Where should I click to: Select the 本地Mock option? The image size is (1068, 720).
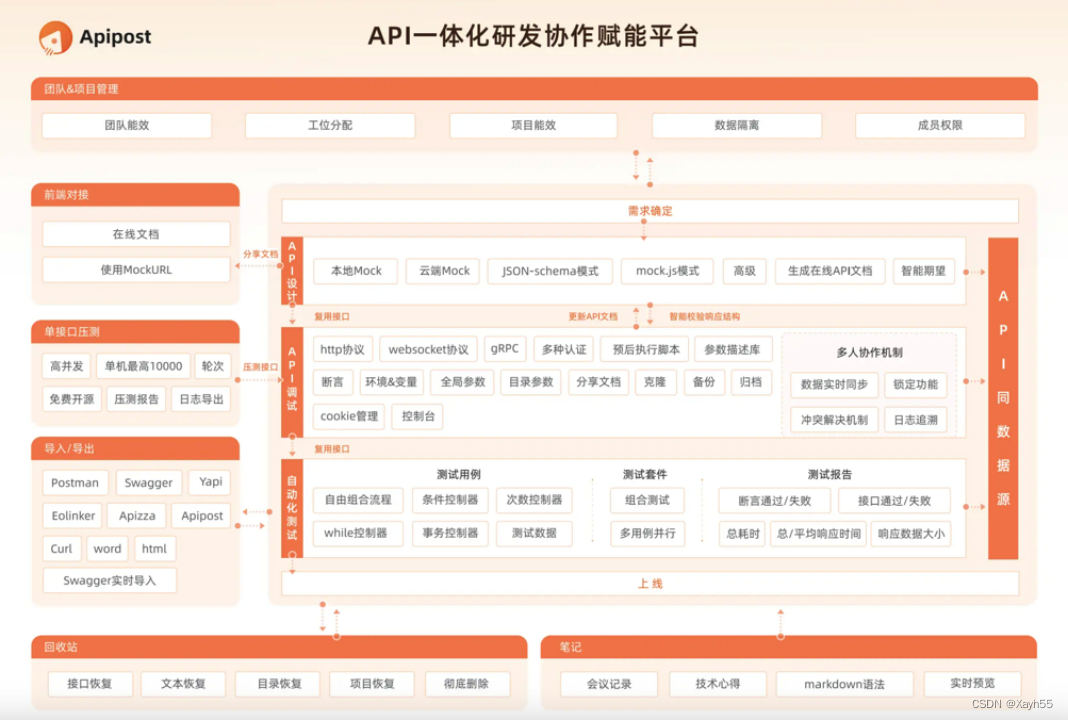tap(355, 271)
